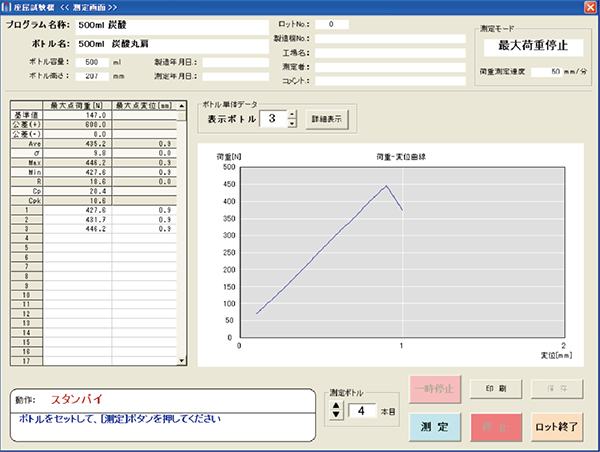This screenshot has width=600, height=452.
Task: Click the 荷重測定速度 field showing 50
Action: coord(547,72)
